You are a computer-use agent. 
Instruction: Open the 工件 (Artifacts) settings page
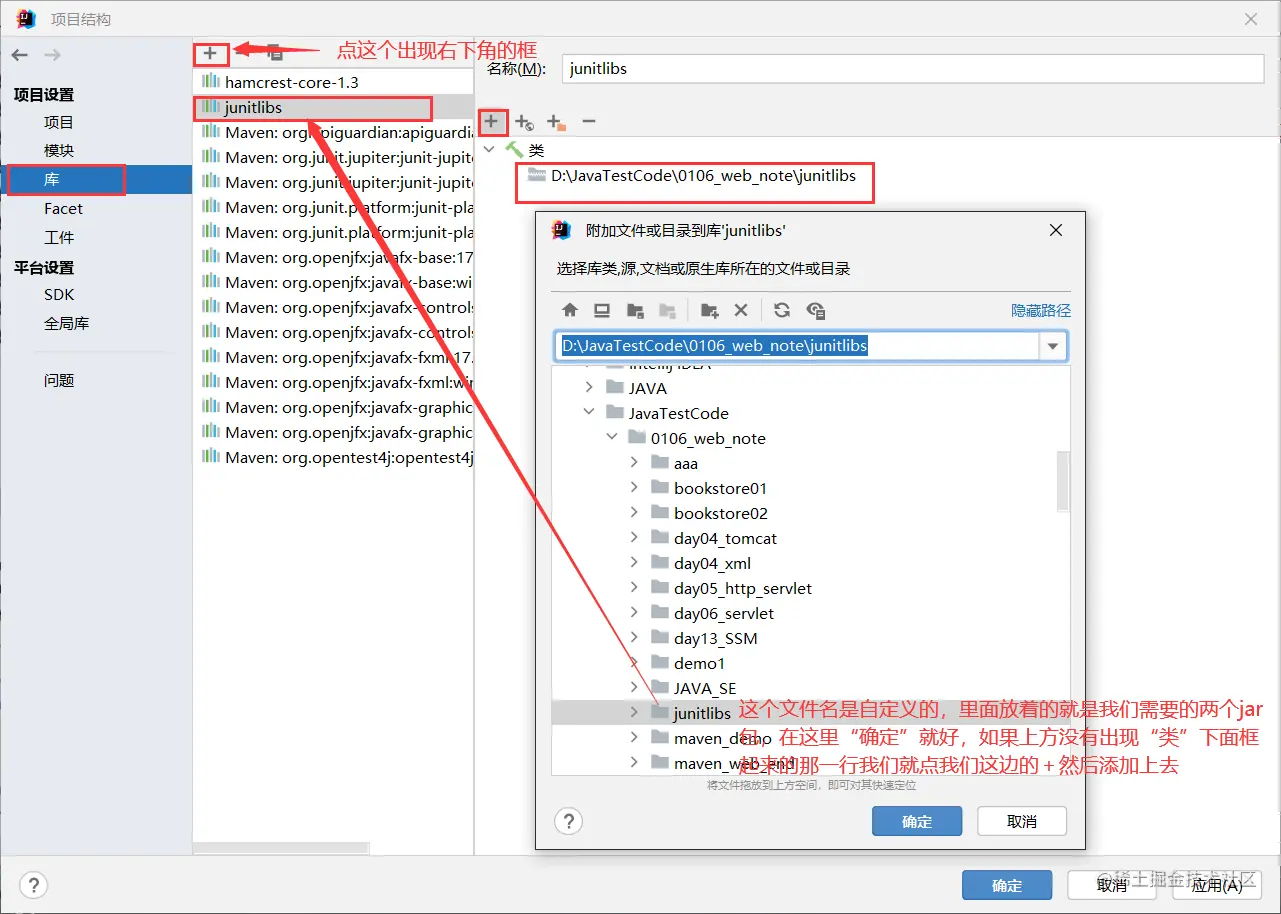[59, 237]
